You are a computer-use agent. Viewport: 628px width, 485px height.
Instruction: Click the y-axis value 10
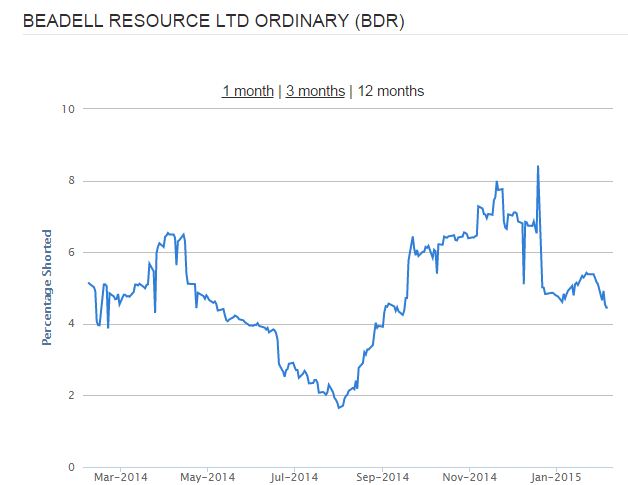(68, 109)
